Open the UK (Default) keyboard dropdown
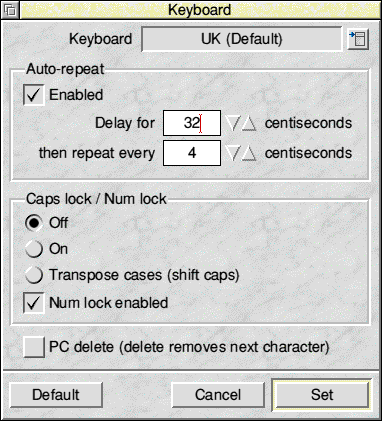Image resolution: width=382 pixels, height=421 pixels. [x=242, y=39]
